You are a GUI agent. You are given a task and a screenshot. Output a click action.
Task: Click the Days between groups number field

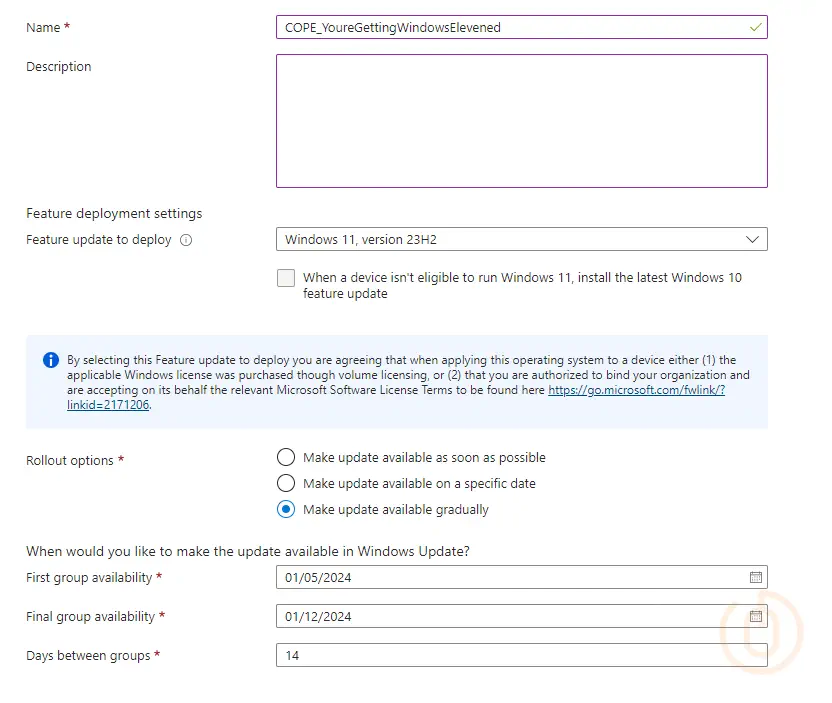(521, 656)
